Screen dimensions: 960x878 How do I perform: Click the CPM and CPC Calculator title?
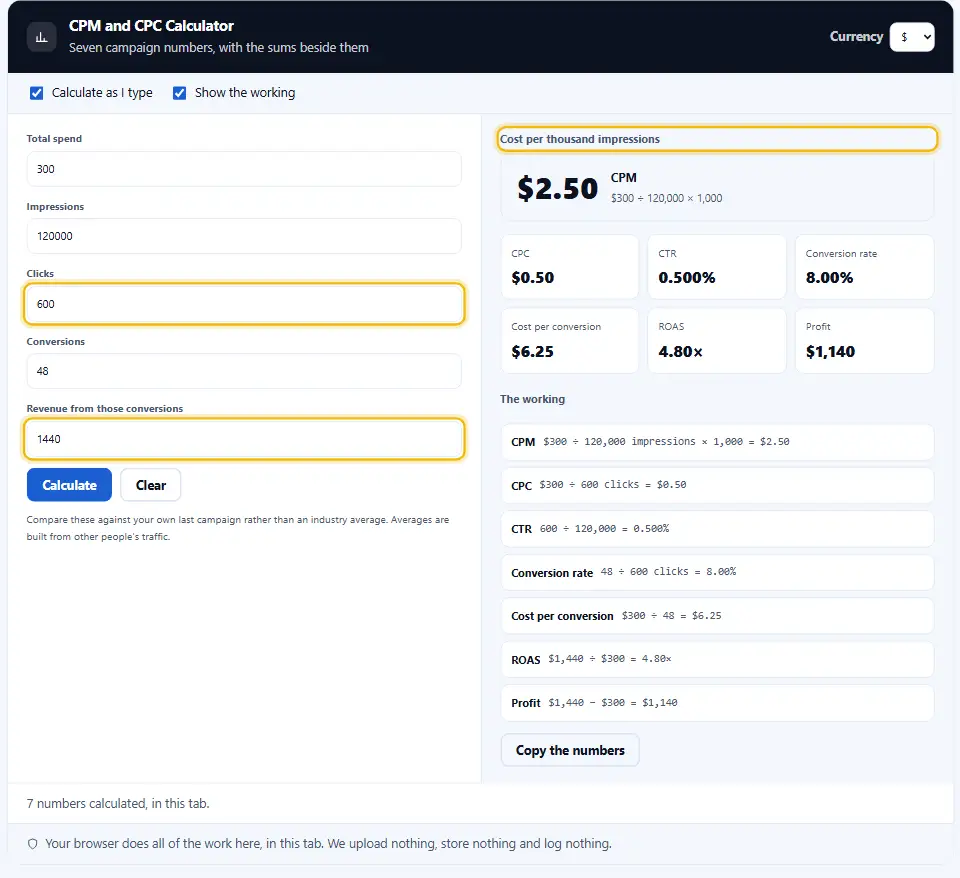tap(151, 26)
